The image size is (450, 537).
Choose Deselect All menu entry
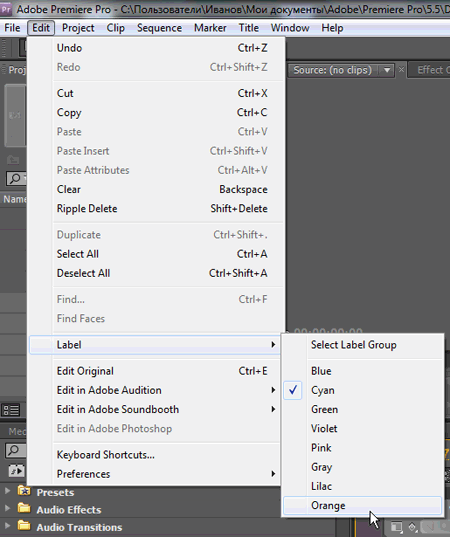[x=157, y=273]
